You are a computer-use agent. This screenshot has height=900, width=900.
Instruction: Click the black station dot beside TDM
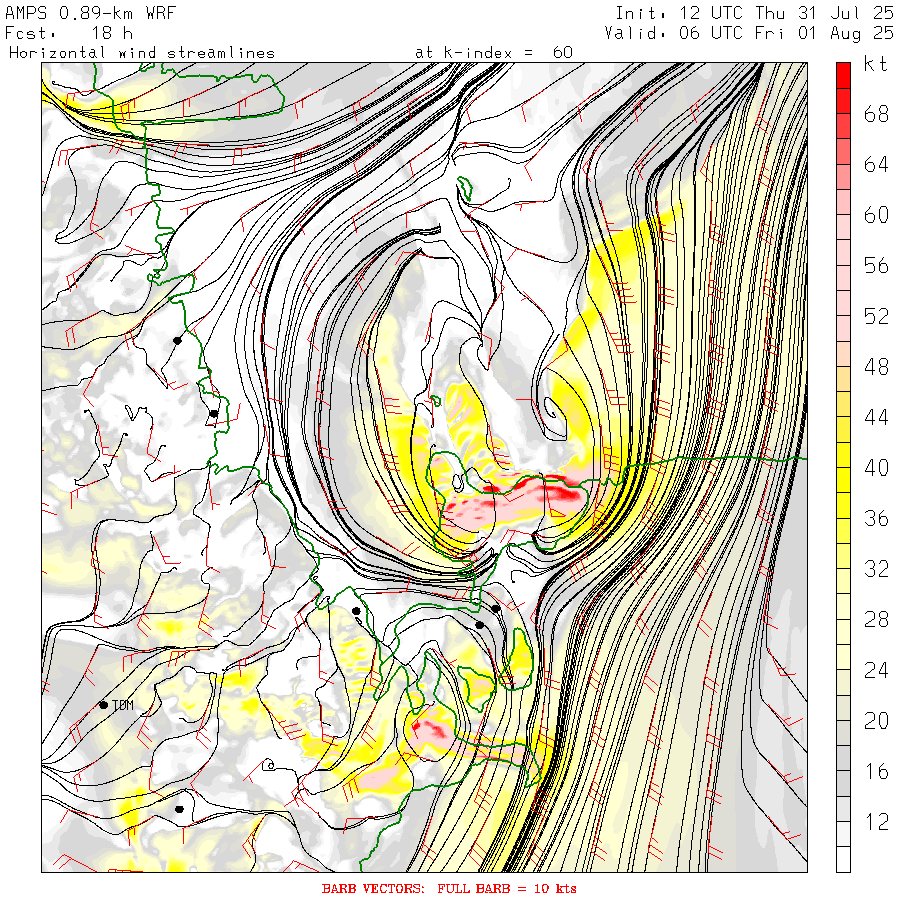click(x=103, y=705)
